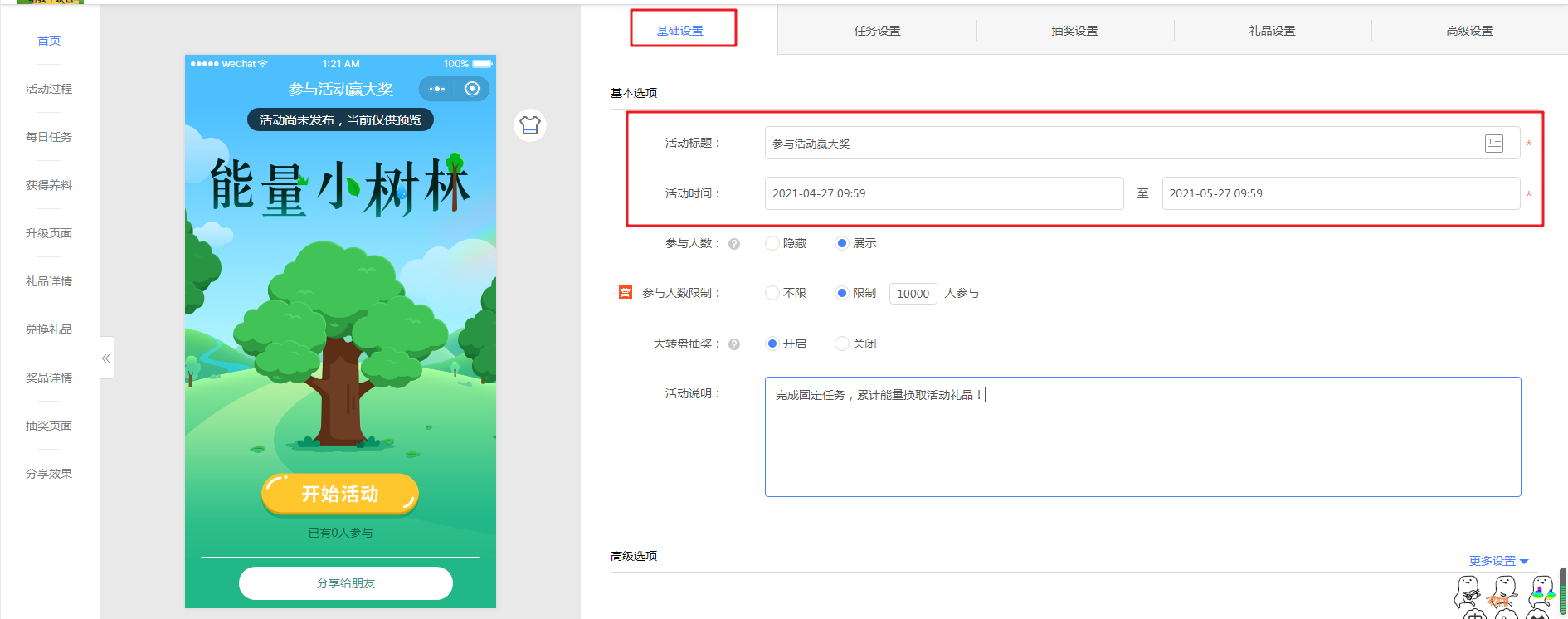Screen dimensions: 1568x619
Task: Open the 礼品设置 tab
Action: tap(1273, 31)
